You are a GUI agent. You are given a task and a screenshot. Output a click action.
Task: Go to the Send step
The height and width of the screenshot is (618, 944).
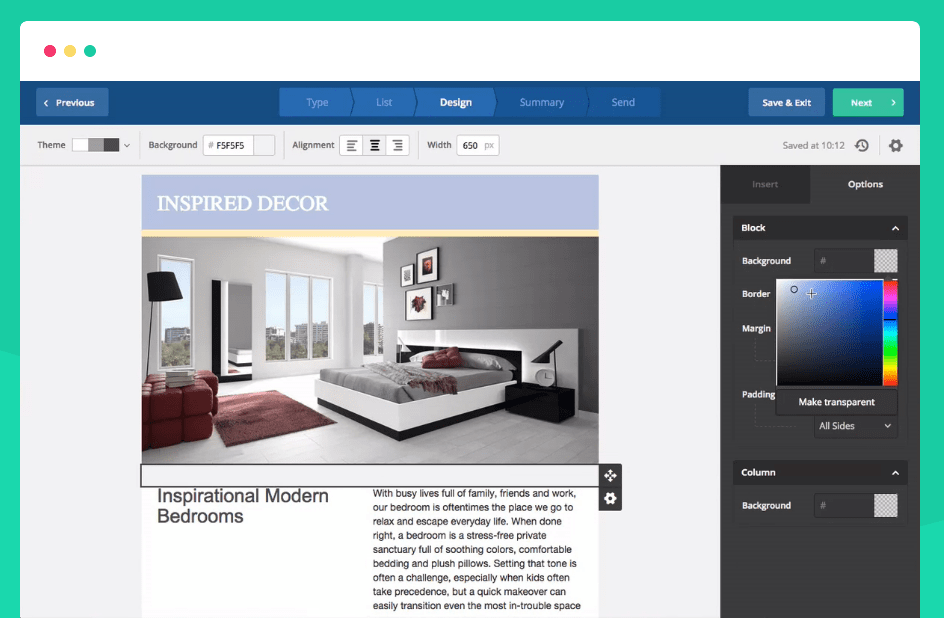[x=623, y=102]
